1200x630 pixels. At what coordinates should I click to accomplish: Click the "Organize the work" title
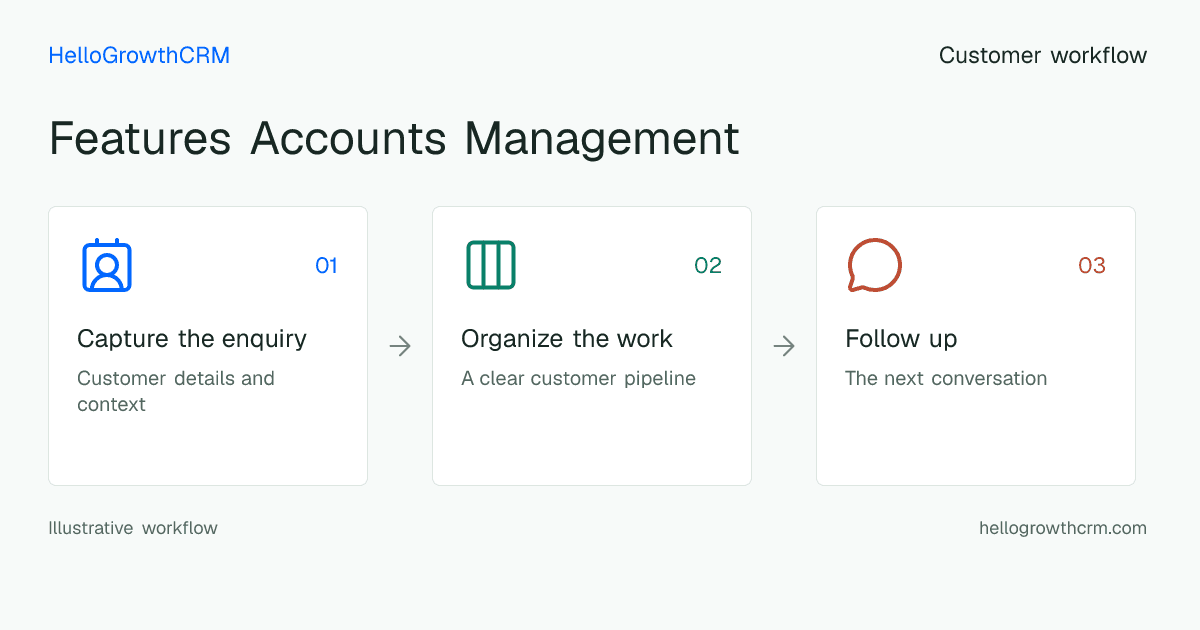pyautogui.click(x=567, y=339)
